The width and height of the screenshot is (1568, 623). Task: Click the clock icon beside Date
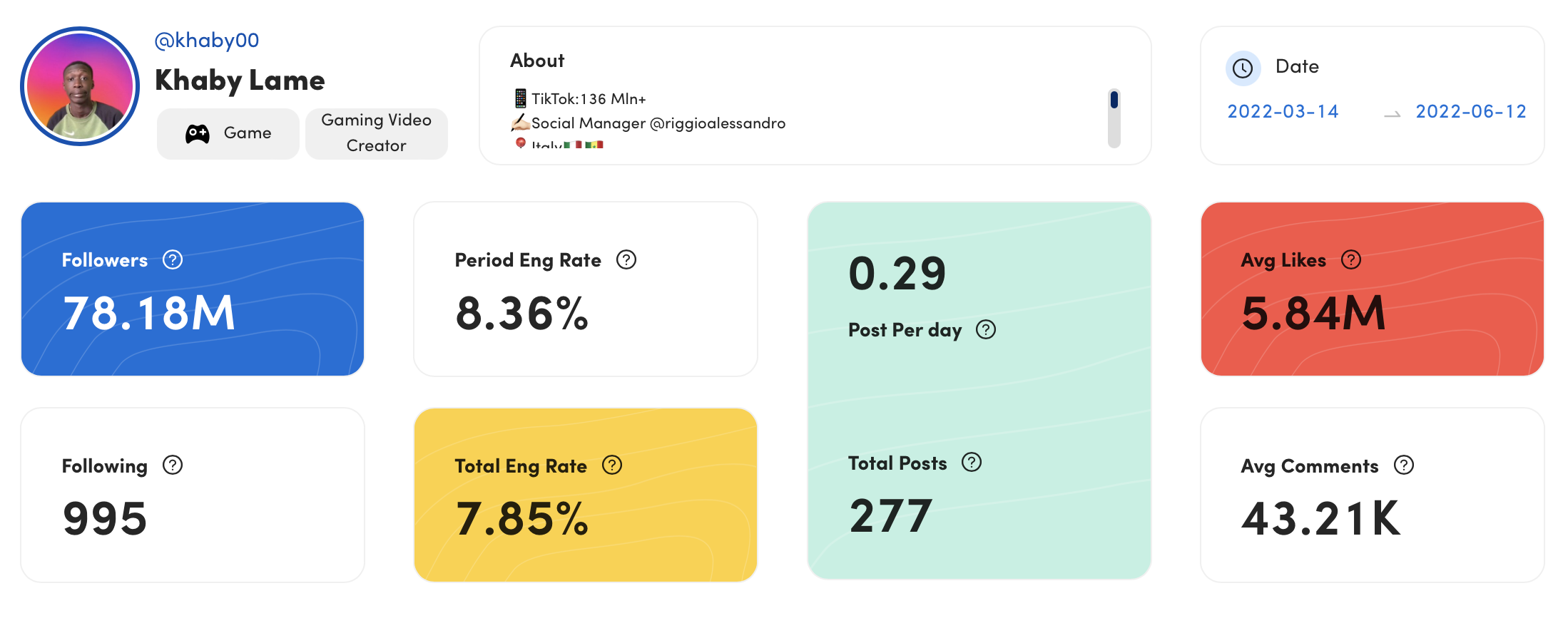click(x=1243, y=68)
